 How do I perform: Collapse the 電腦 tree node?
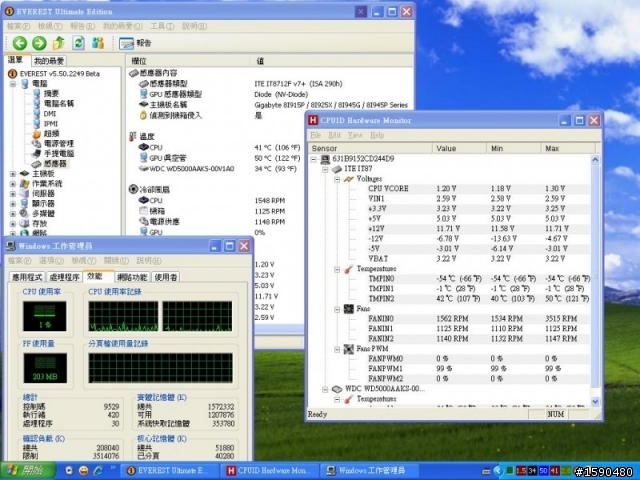point(13,84)
